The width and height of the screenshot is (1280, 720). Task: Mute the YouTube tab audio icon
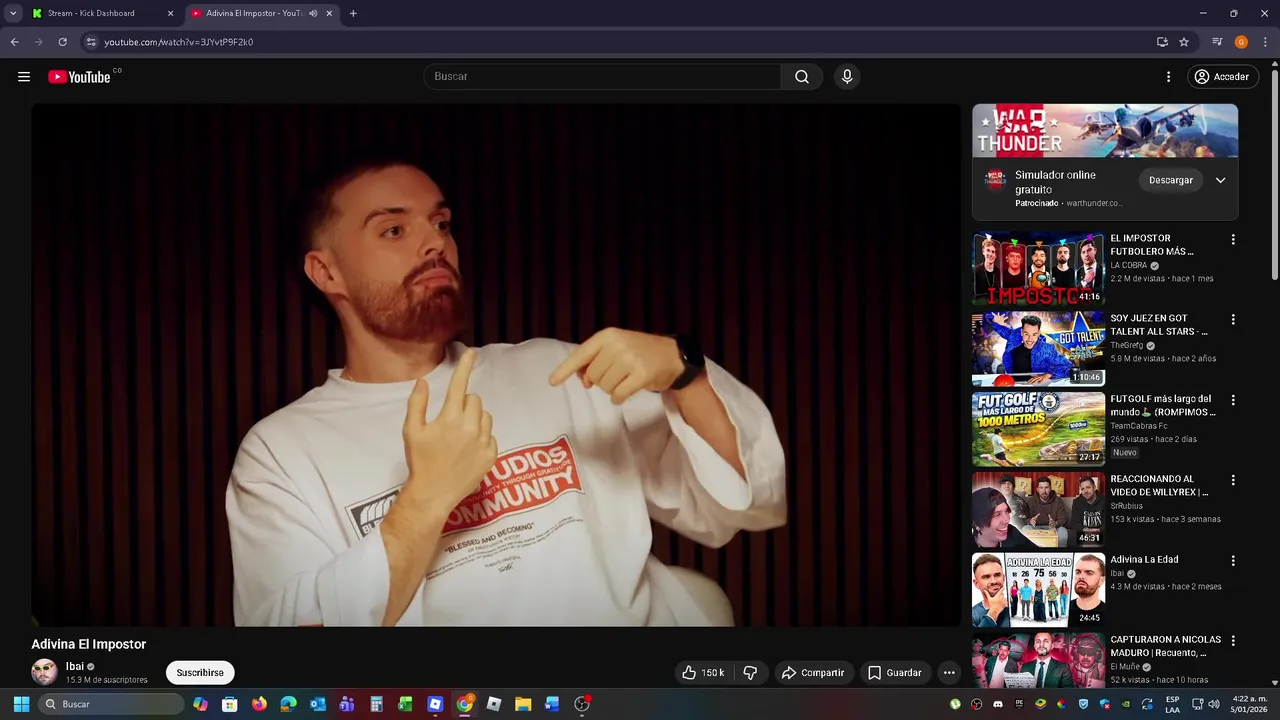313,13
